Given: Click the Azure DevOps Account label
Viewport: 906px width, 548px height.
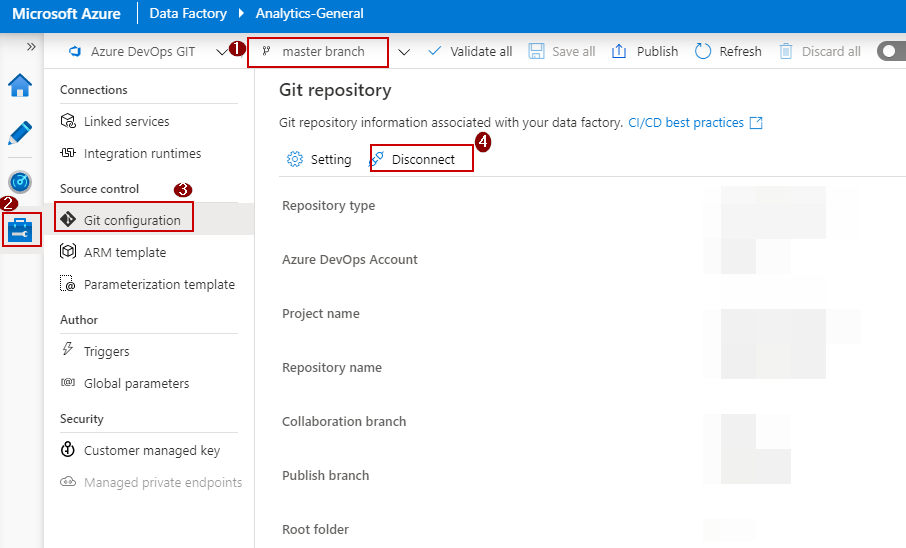Looking at the screenshot, I should [350, 260].
